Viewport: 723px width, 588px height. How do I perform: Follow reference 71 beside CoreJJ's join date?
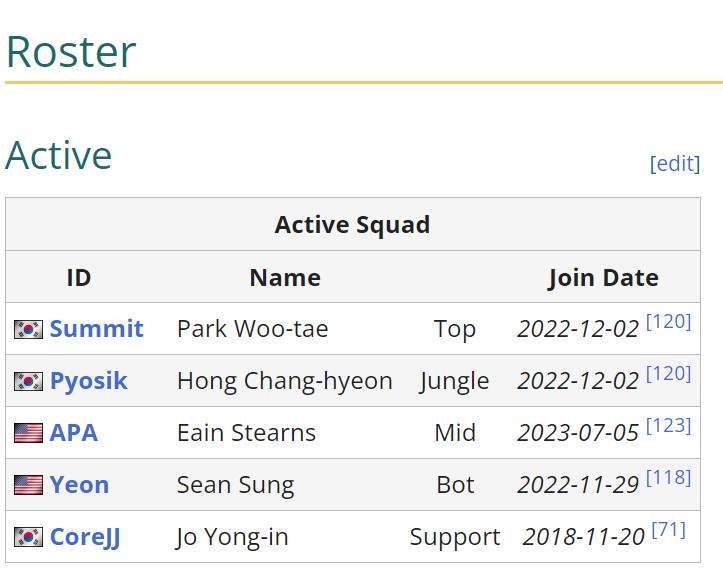668,529
